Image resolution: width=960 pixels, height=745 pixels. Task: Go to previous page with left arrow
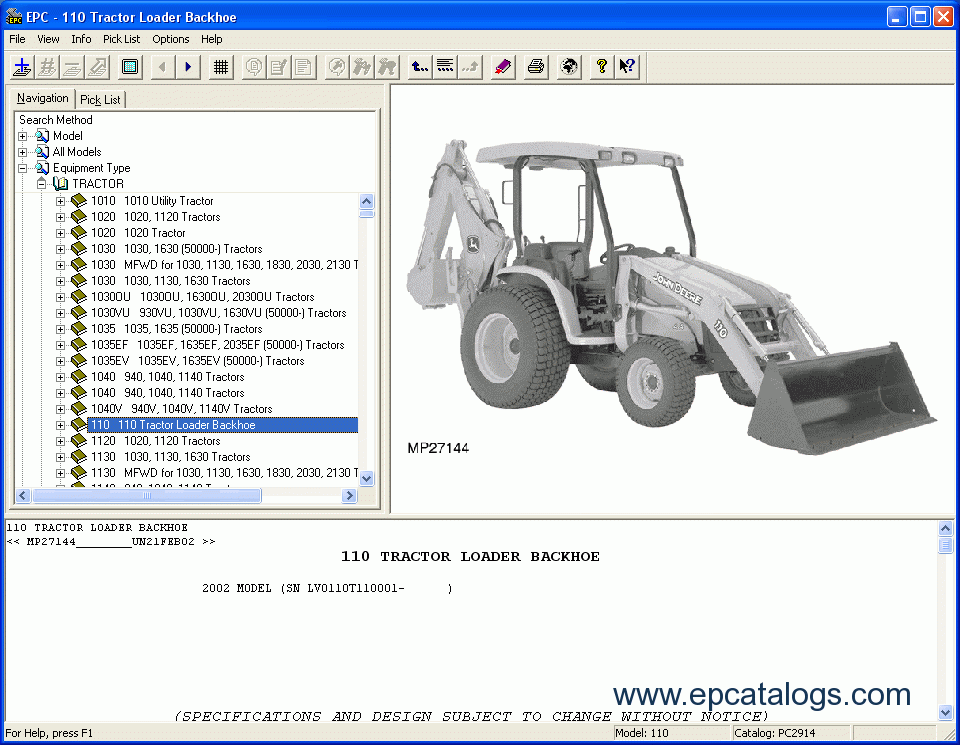point(162,67)
